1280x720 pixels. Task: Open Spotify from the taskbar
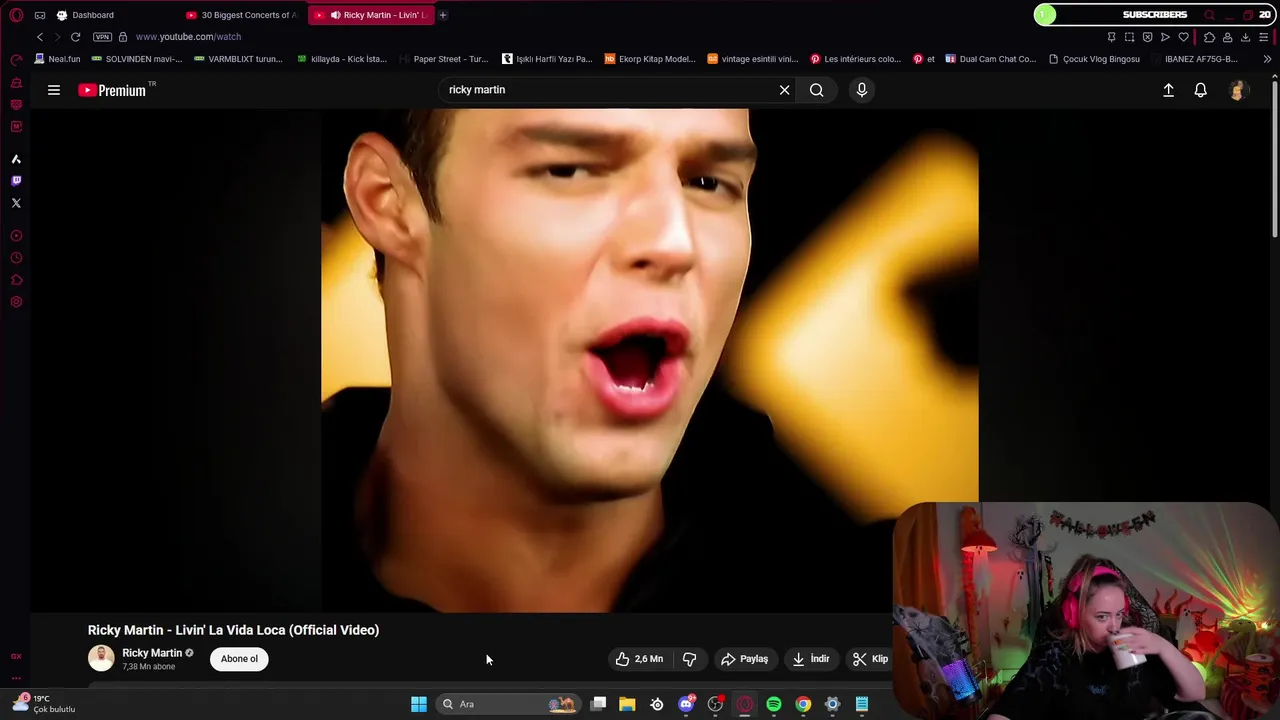pos(774,704)
